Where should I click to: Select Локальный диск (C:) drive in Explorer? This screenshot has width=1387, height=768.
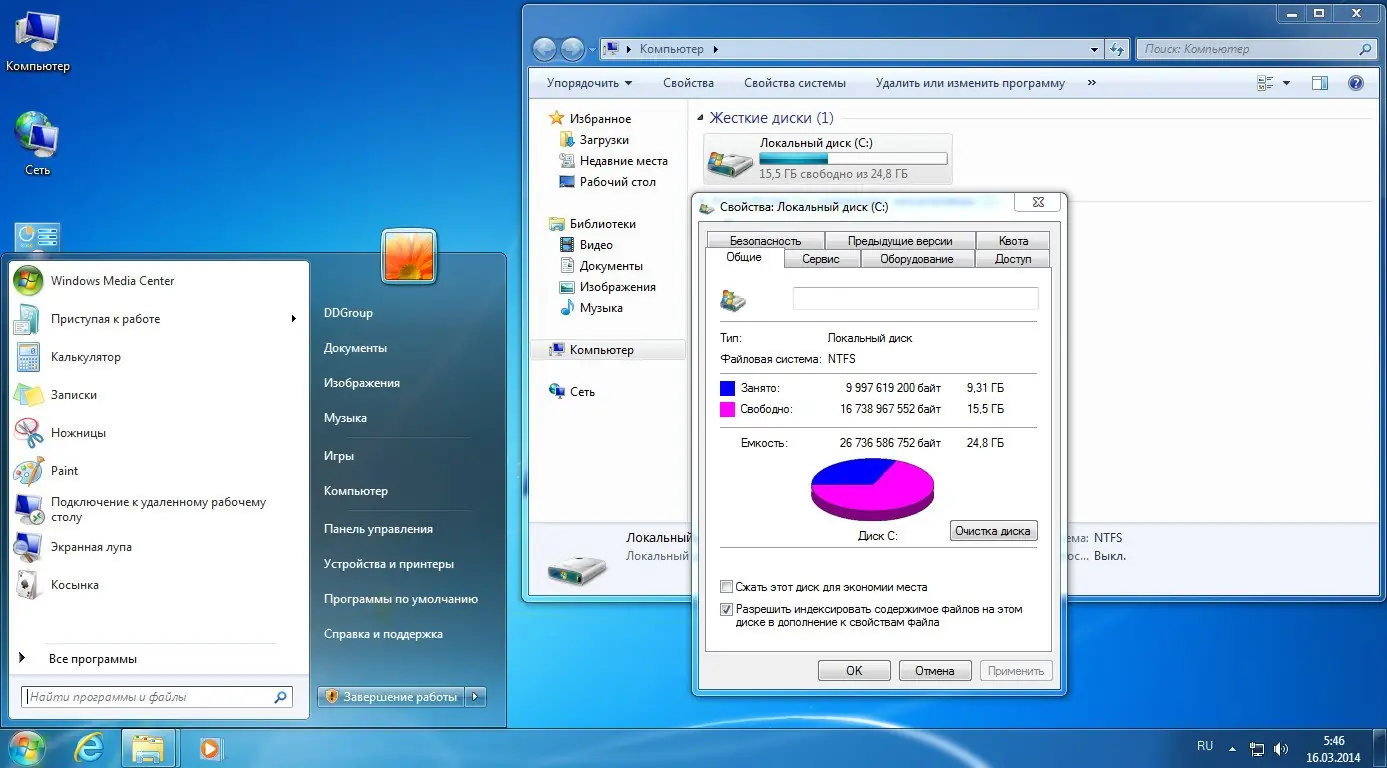click(828, 159)
